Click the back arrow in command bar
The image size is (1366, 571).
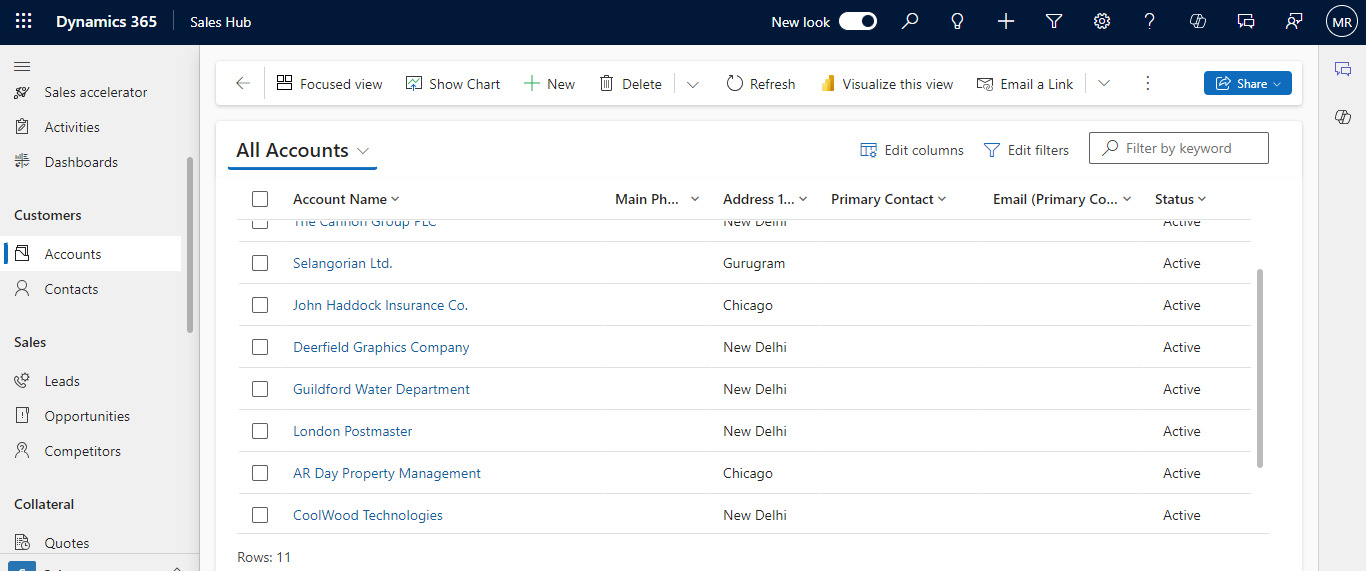point(242,84)
